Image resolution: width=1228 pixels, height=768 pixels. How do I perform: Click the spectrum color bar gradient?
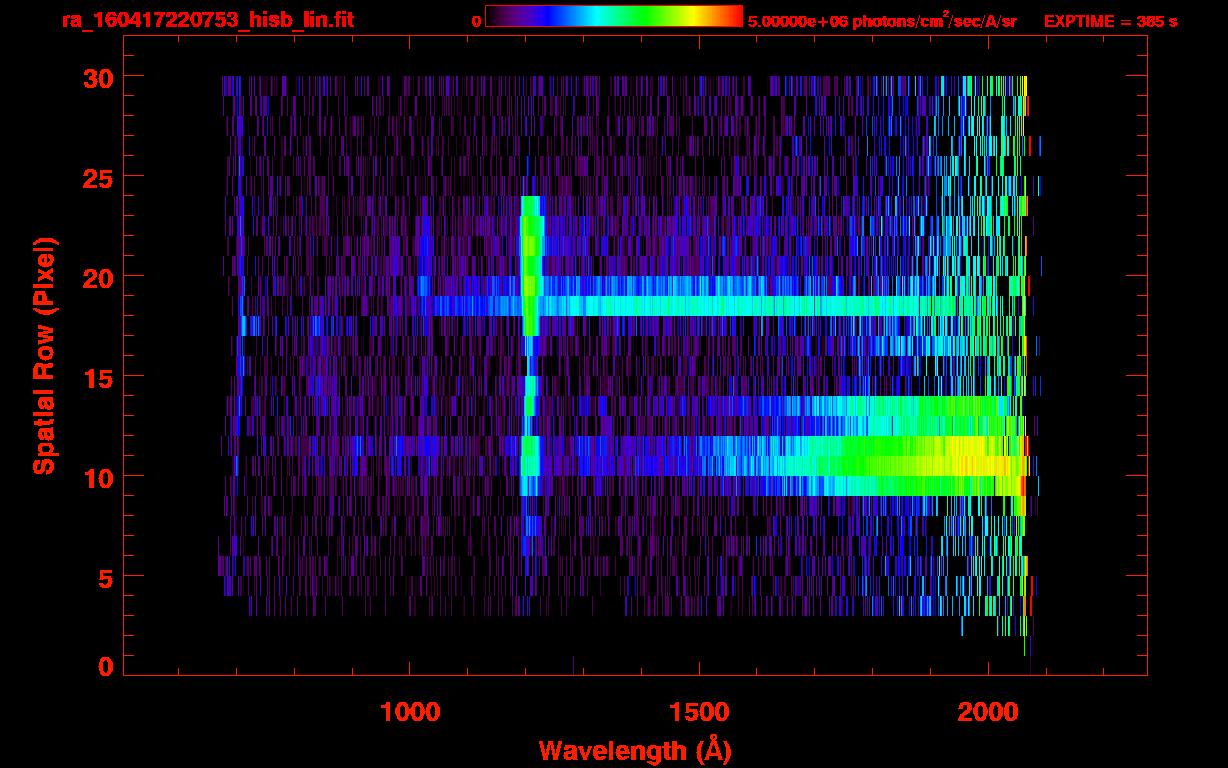tap(613, 16)
